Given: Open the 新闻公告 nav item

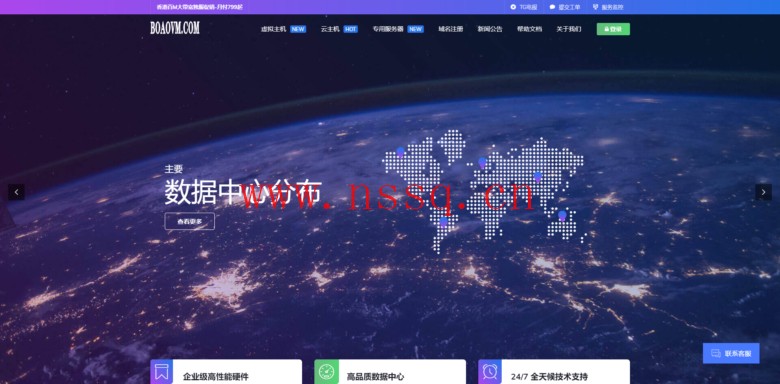Looking at the screenshot, I should (x=490, y=29).
